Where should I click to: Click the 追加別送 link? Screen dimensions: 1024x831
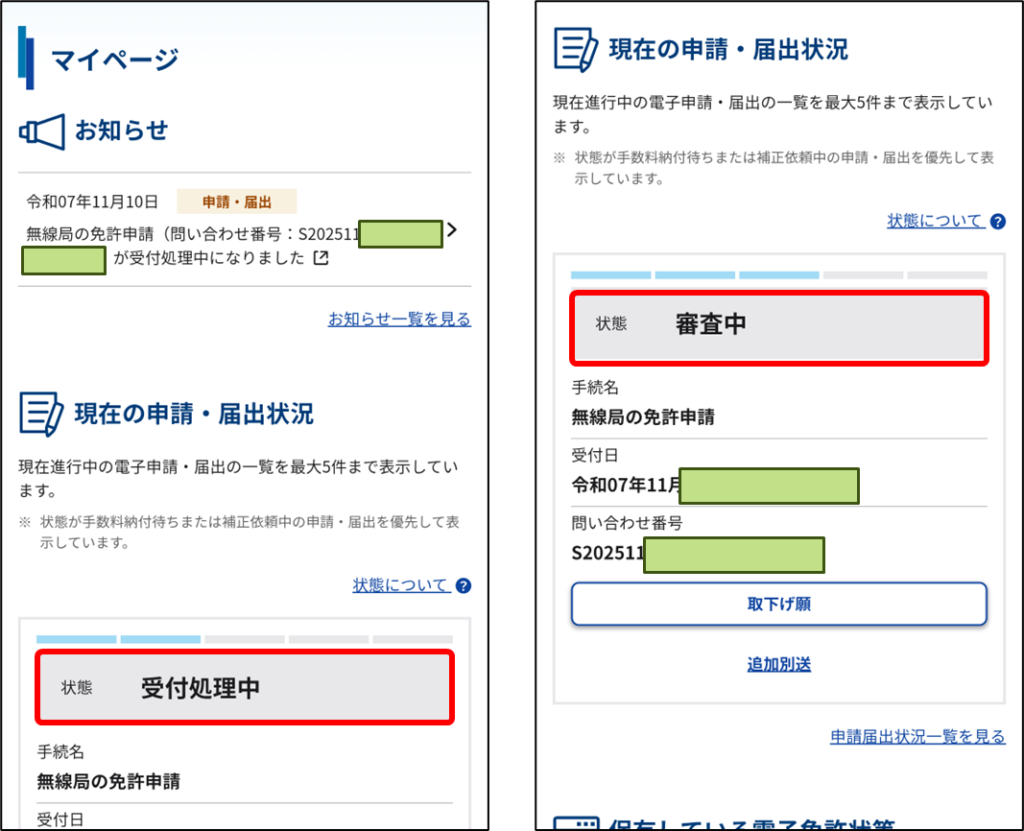(778, 664)
